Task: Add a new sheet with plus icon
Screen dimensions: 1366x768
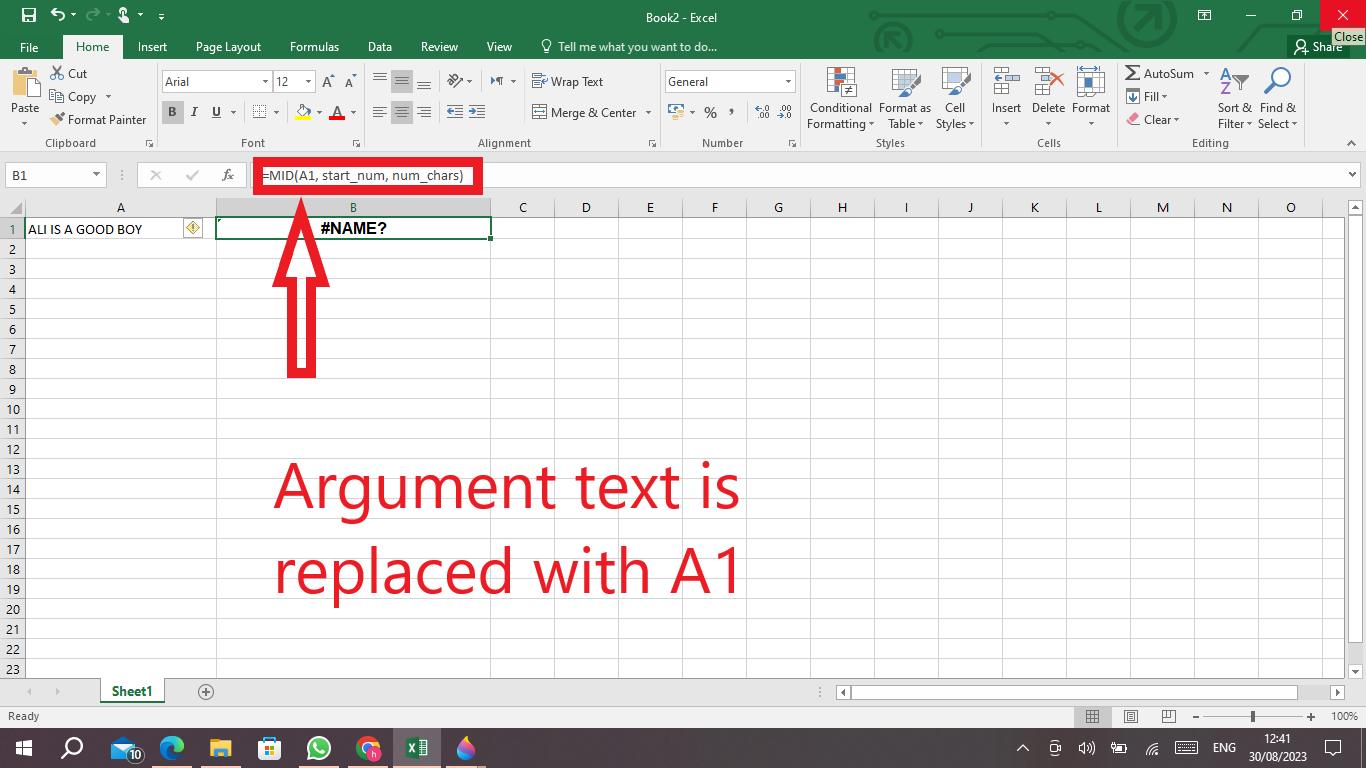Action: 206,691
